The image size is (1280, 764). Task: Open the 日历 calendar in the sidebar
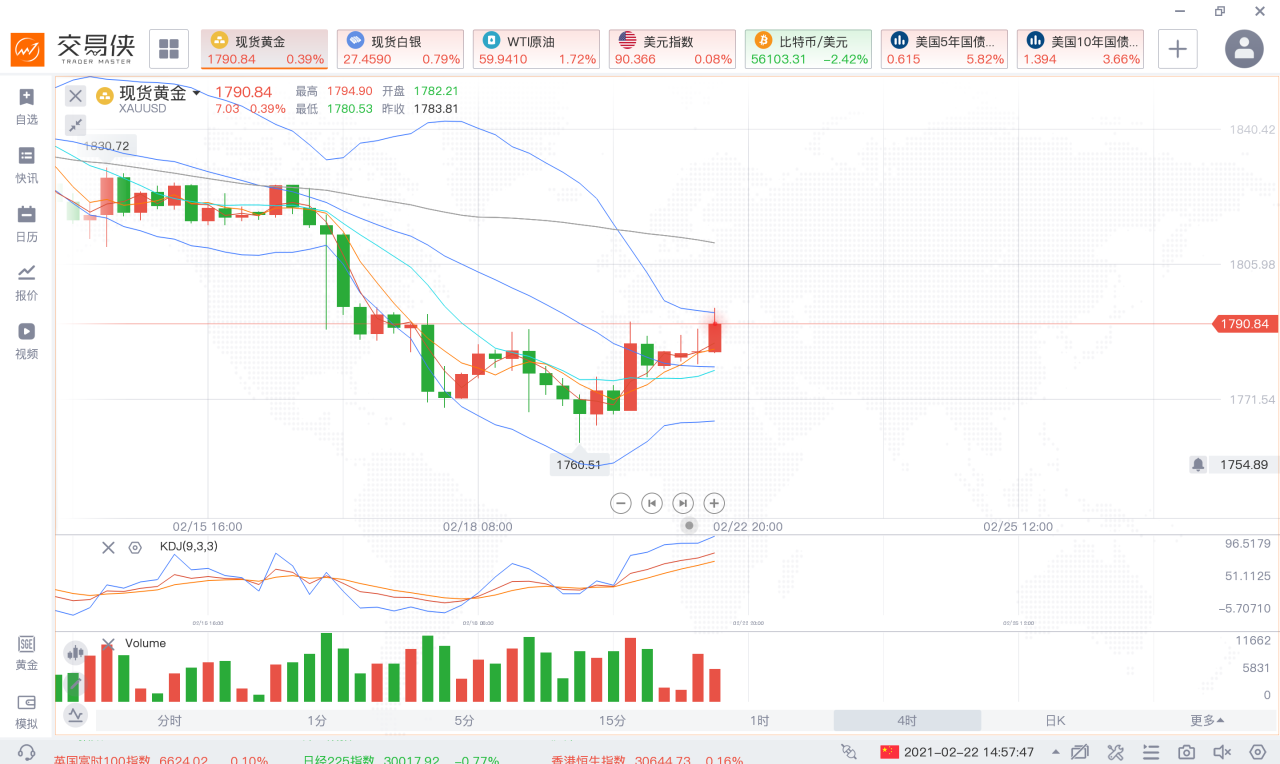(26, 223)
